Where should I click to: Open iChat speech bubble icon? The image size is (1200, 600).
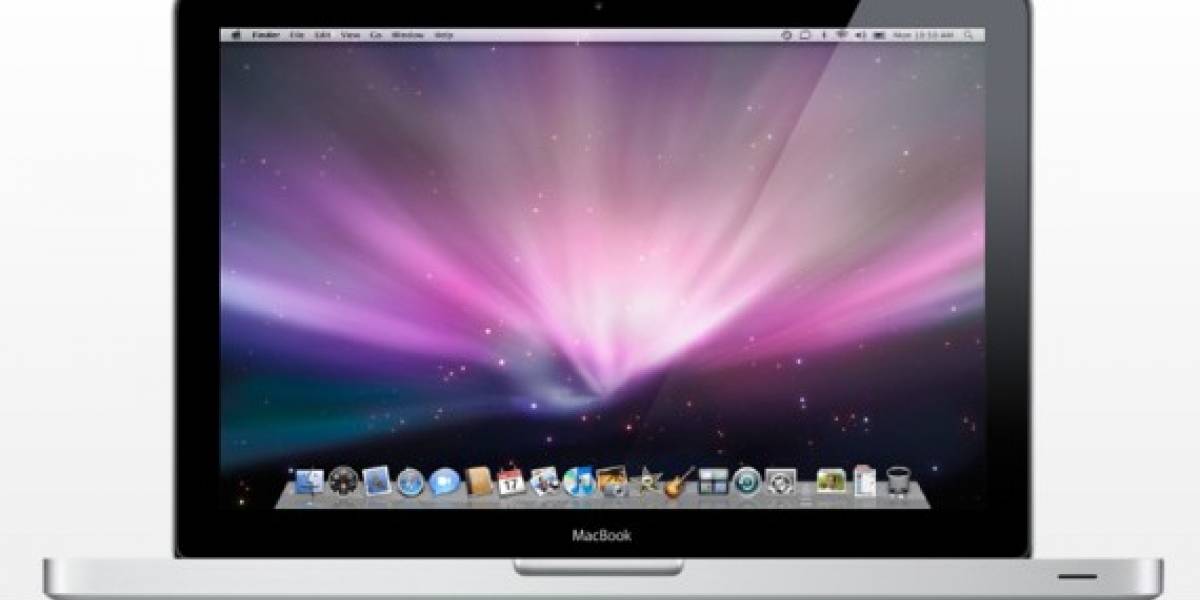(443, 482)
